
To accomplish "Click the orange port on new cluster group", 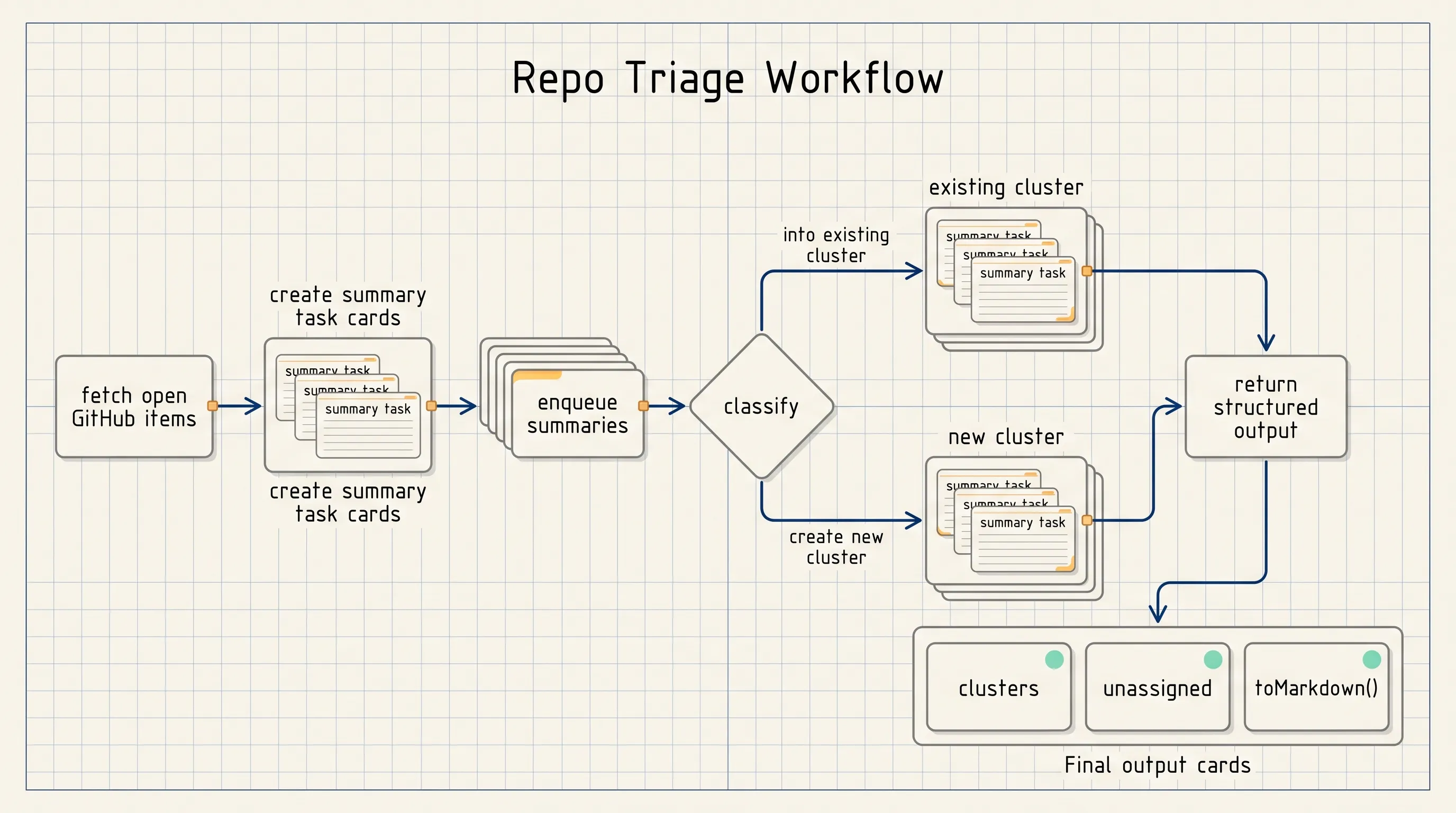I will pos(1086,520).
